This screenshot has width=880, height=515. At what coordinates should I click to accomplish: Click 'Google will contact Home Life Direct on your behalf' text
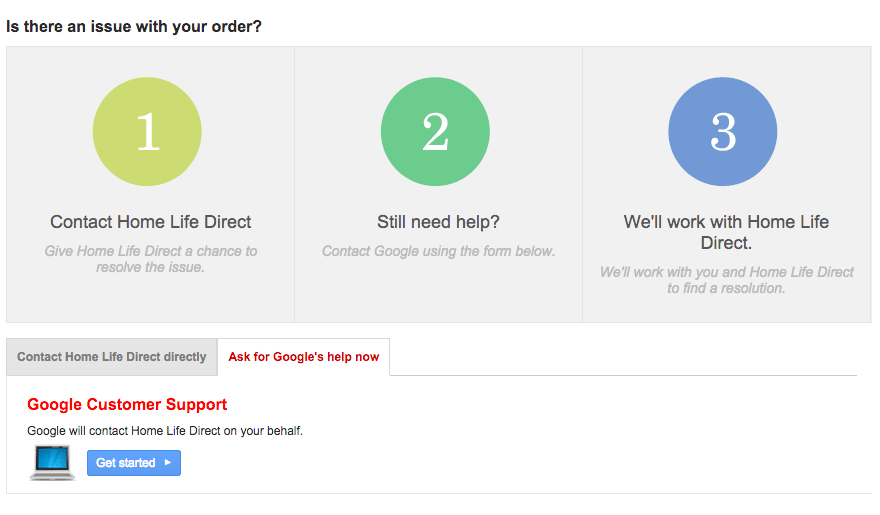click(165, 431)
